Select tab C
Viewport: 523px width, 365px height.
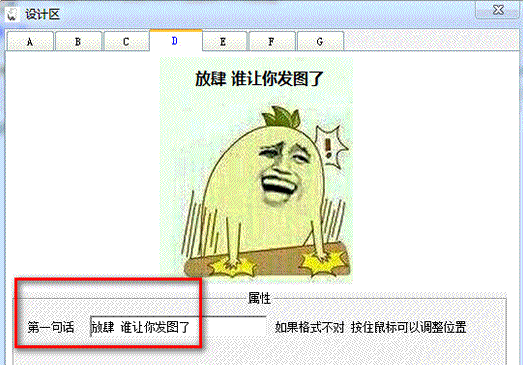tap(126, 42)
